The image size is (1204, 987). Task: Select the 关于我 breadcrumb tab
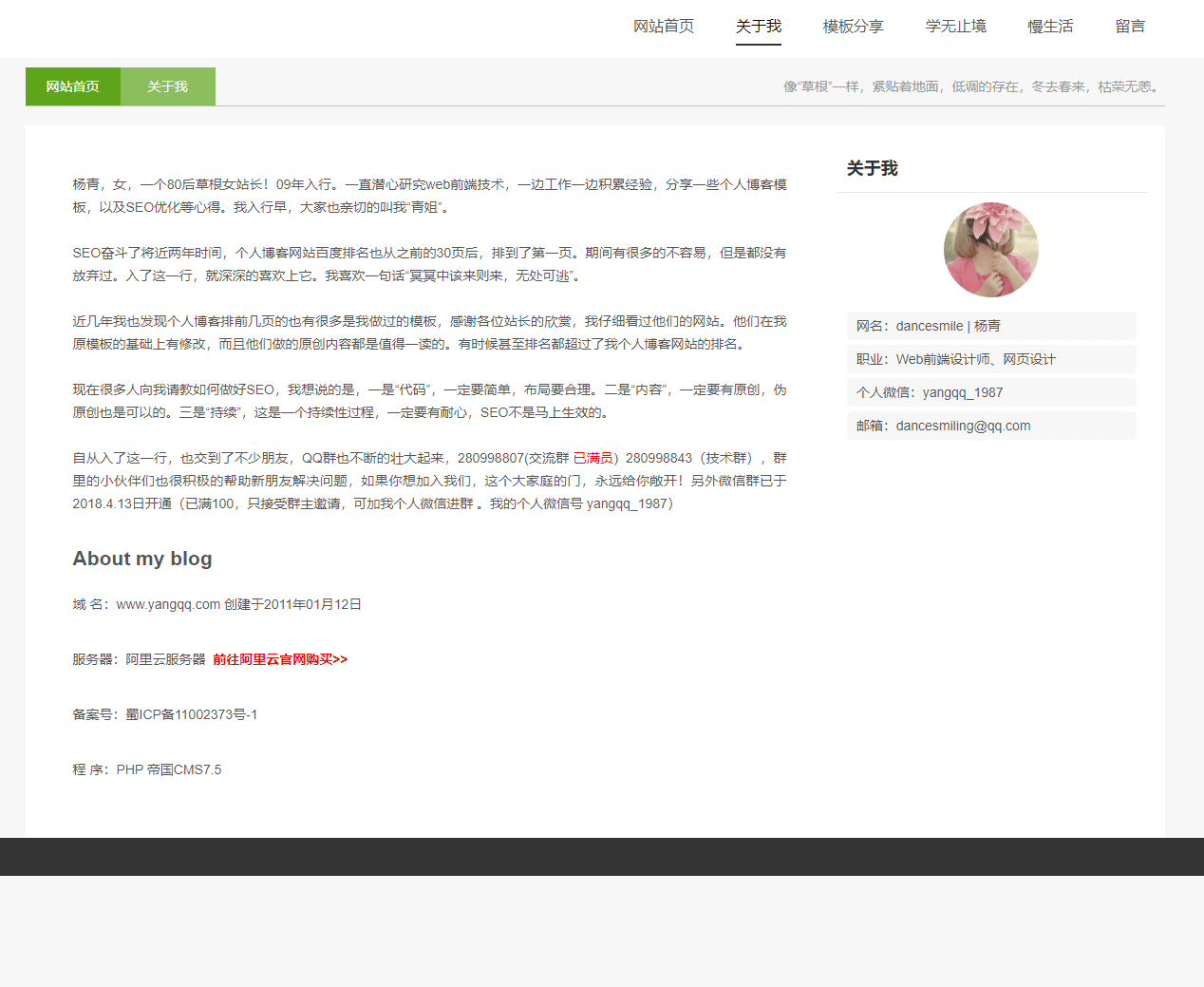(x=167, y=86)
